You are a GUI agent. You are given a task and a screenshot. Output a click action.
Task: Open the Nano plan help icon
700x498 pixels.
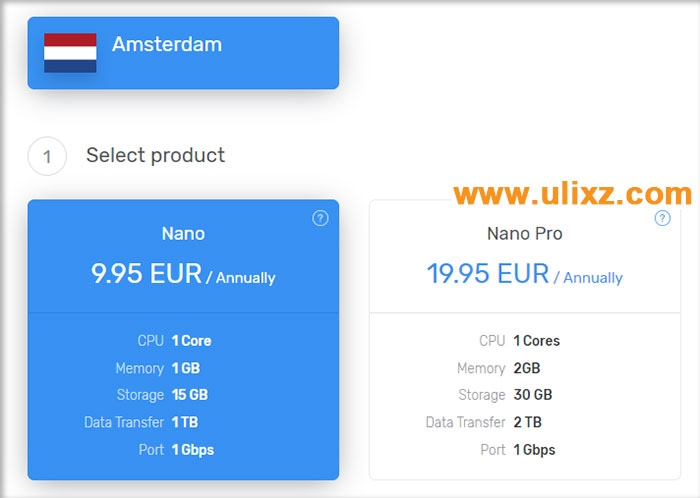click(320, 218)
